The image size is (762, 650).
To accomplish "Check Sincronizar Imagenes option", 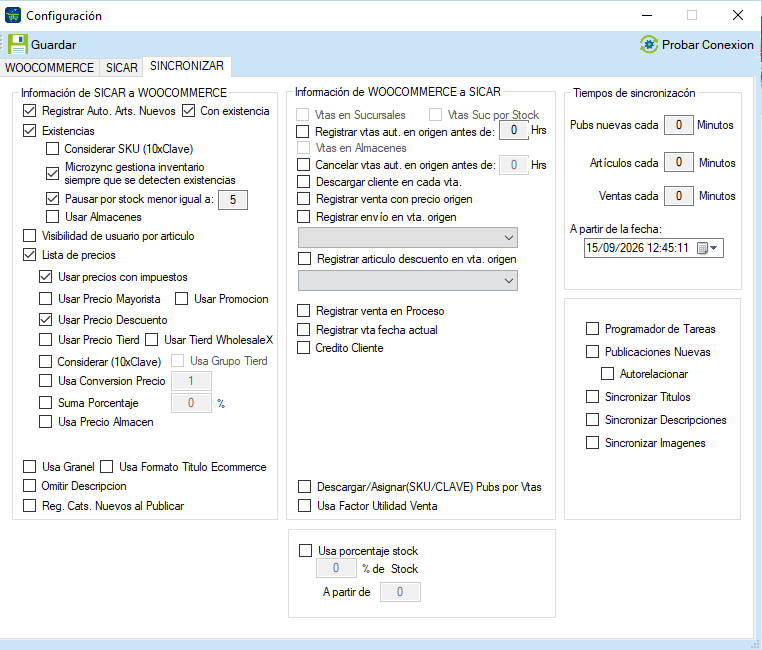I will click(592, 443).
